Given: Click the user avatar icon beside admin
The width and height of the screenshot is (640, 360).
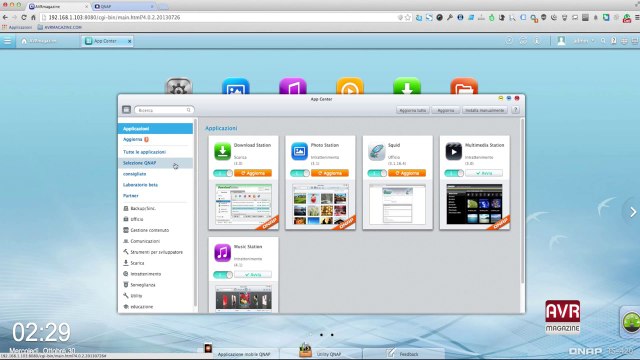Looking at the screenshot, I should [x=561, y=41].
